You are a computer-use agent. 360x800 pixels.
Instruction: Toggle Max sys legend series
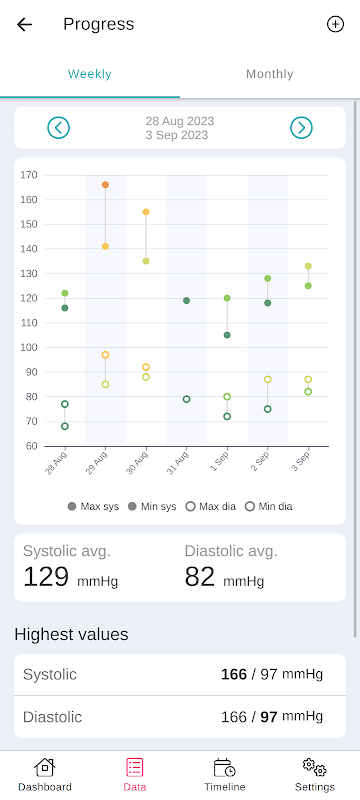pyautogui.click(x=93, y=507)
